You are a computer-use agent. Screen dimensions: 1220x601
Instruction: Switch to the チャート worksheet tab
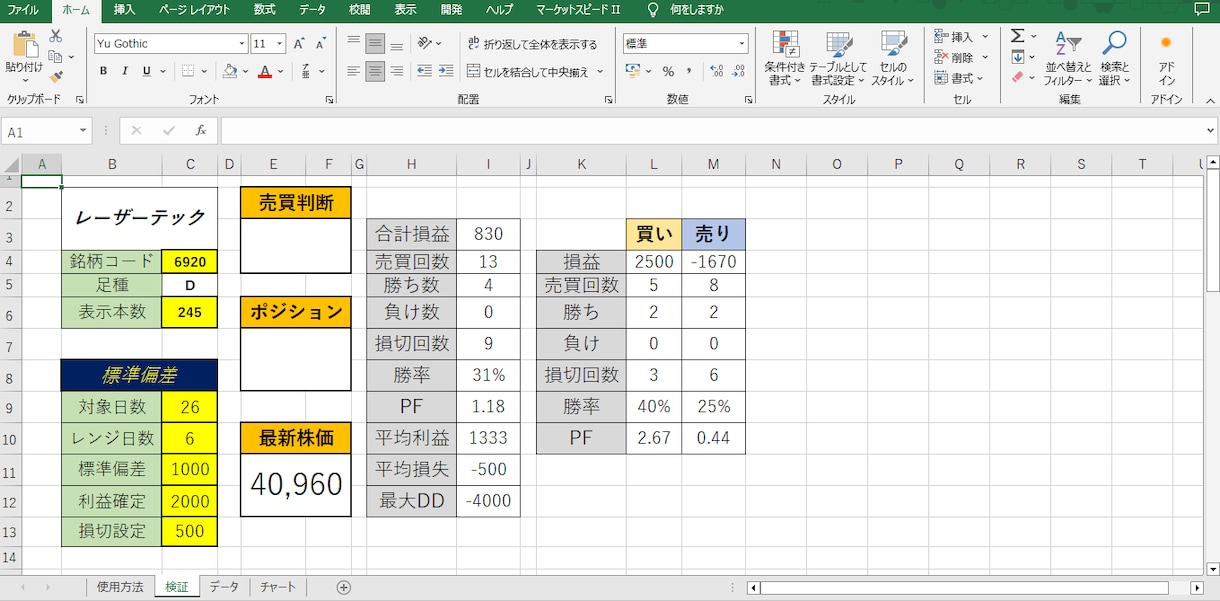[278, 587]
